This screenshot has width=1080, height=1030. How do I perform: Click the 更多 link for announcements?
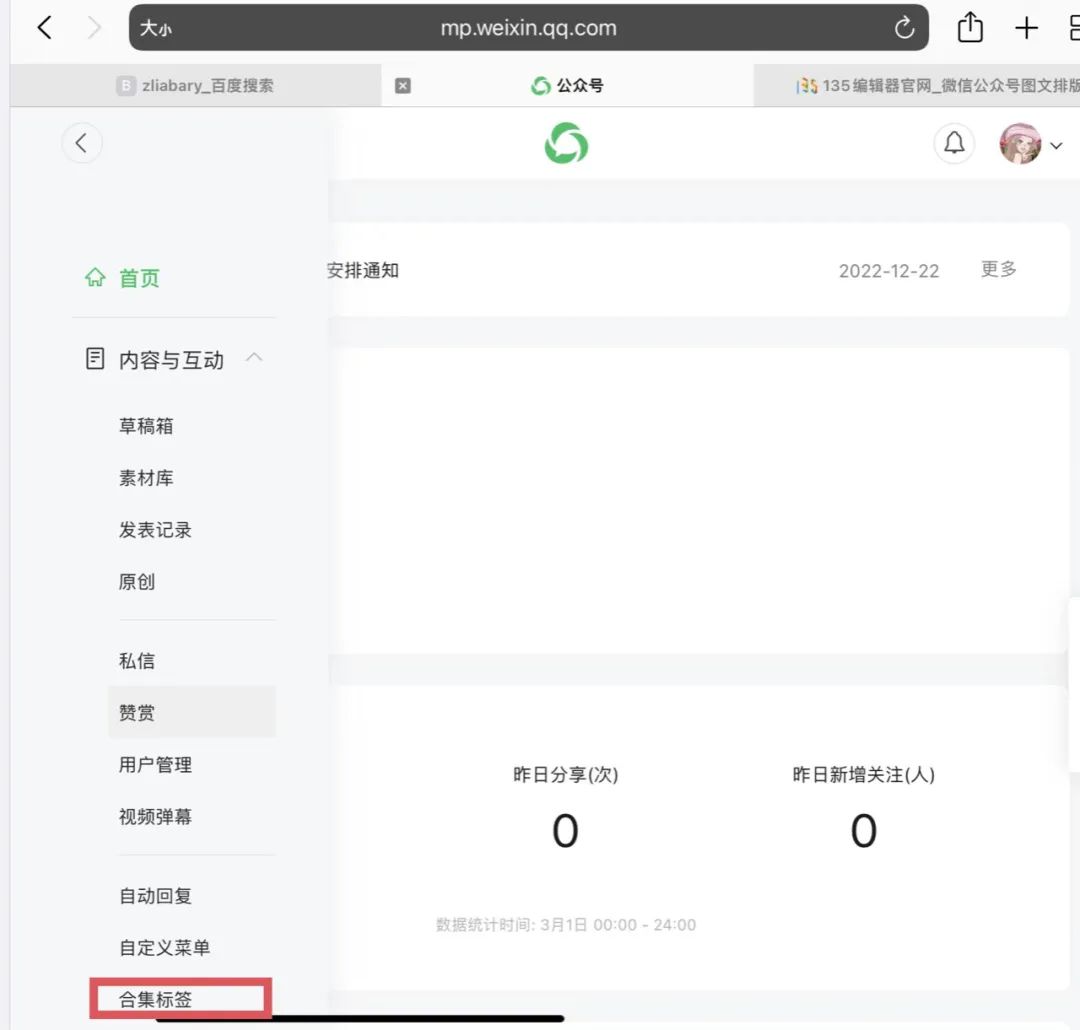[999, 269]
